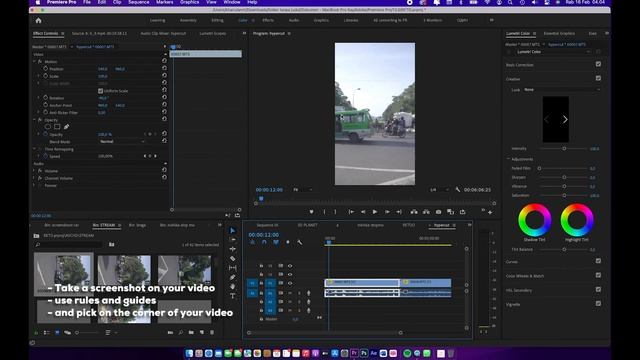Viewport: 640px width, 360px height.
Task: Open timeline display settings wrench
Action: click(300, 242)
